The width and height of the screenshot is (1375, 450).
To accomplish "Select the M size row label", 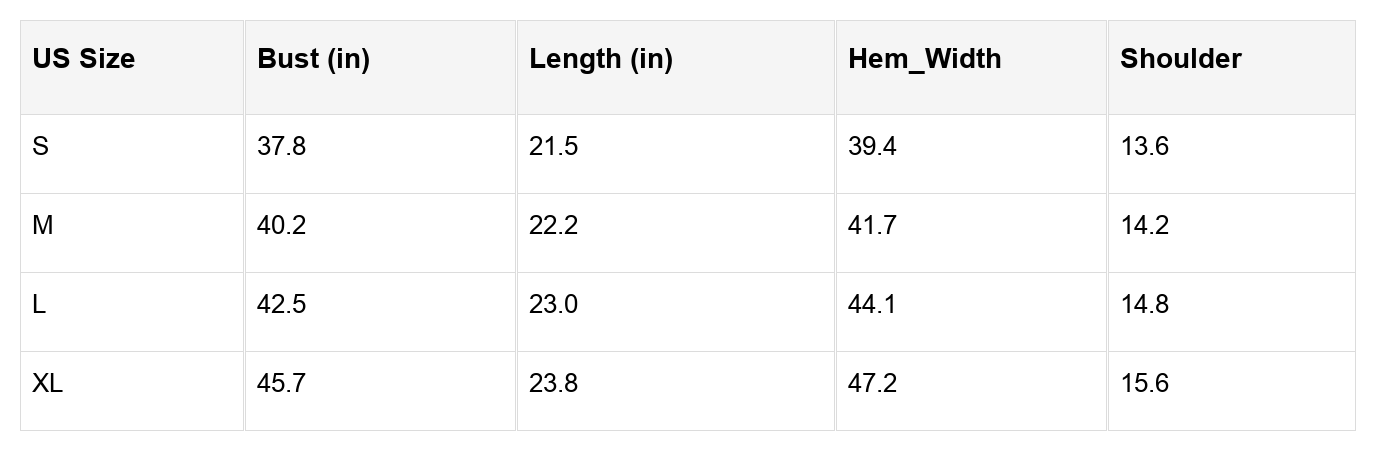I will tap(42, 226).
